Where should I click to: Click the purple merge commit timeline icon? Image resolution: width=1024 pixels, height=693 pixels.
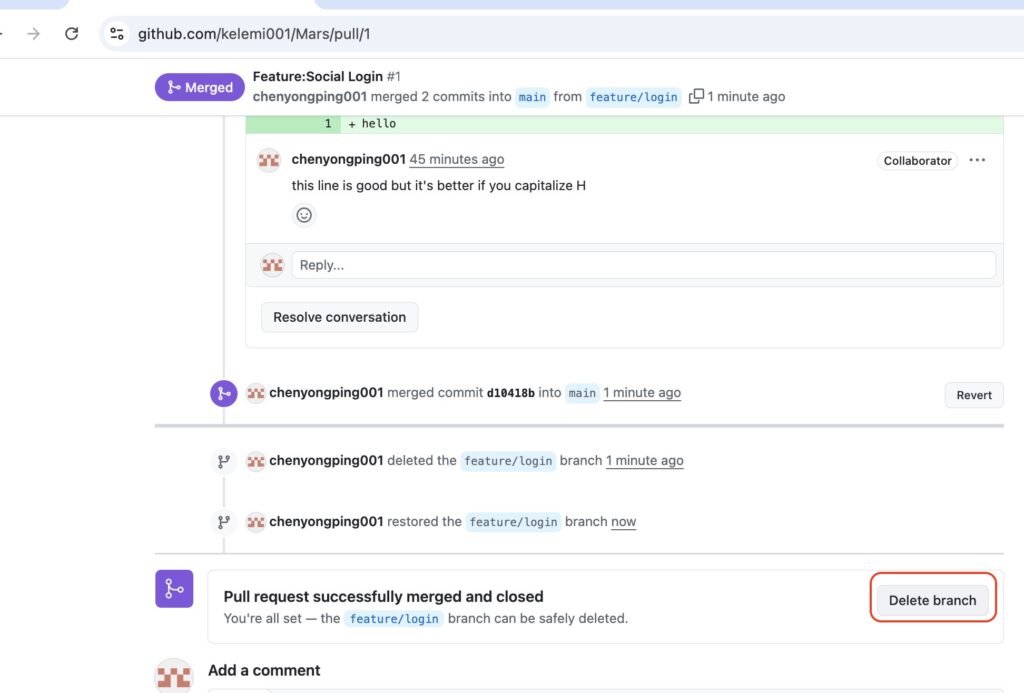click(x=223, y=393)
